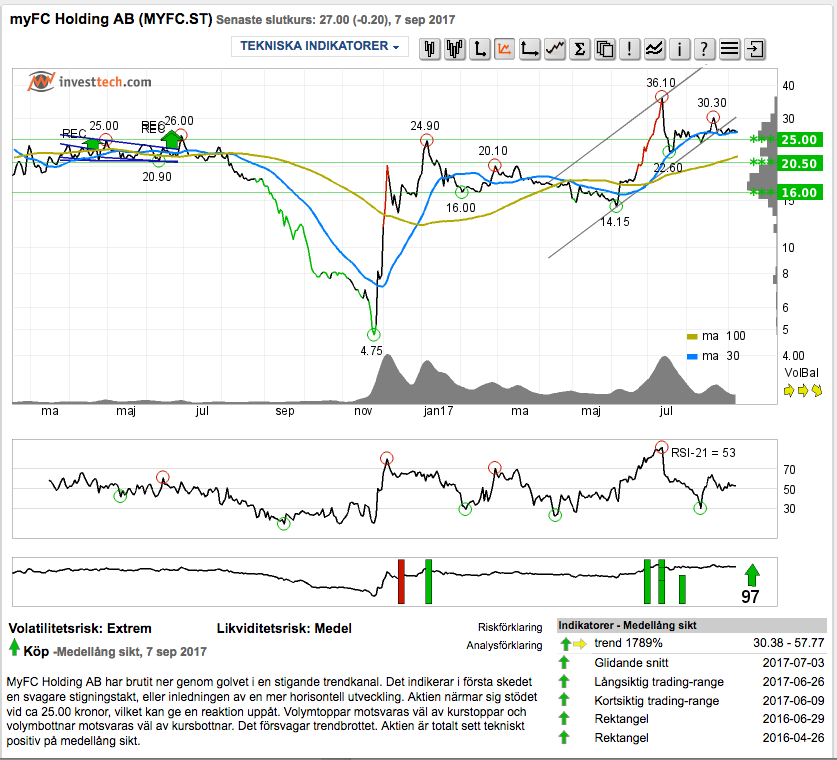Image resolution: width=837 pixels, height=760 pixels.
Task: Click the Köp -Medellång sikt heading
Action: point(115,652)
